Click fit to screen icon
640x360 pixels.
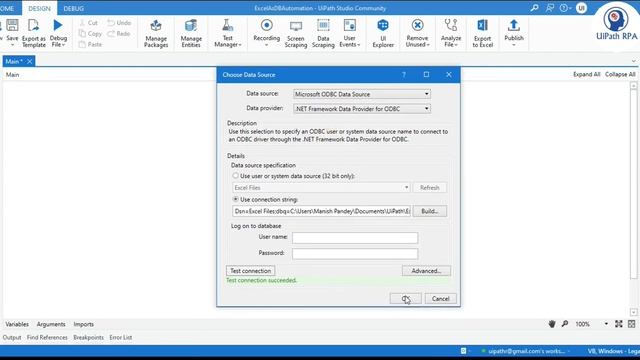click(619, 324)
